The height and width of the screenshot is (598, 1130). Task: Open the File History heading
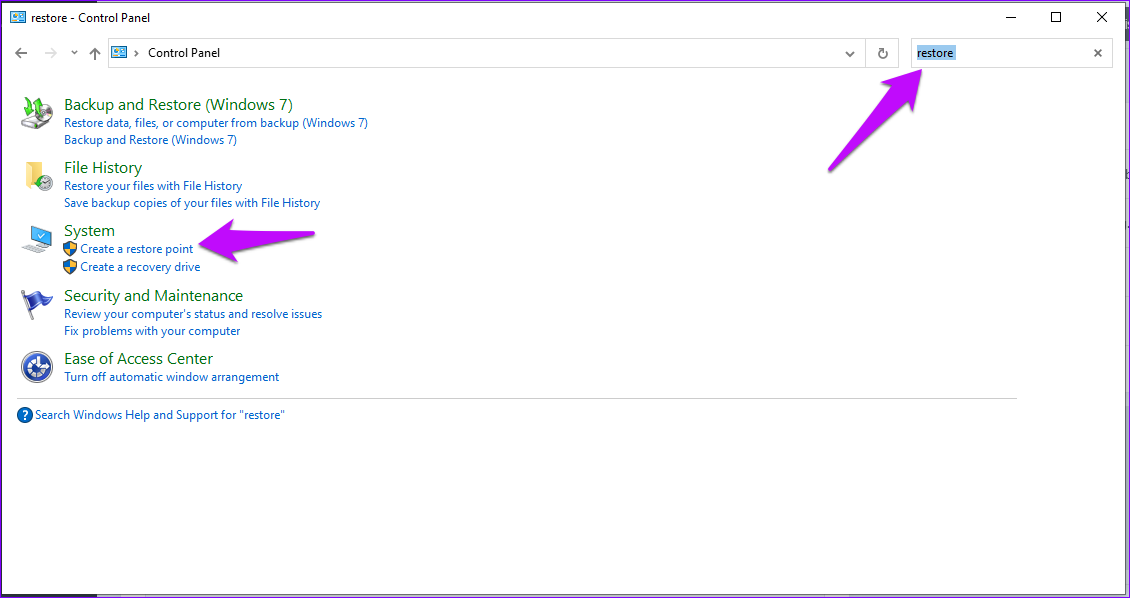(103, 168)
